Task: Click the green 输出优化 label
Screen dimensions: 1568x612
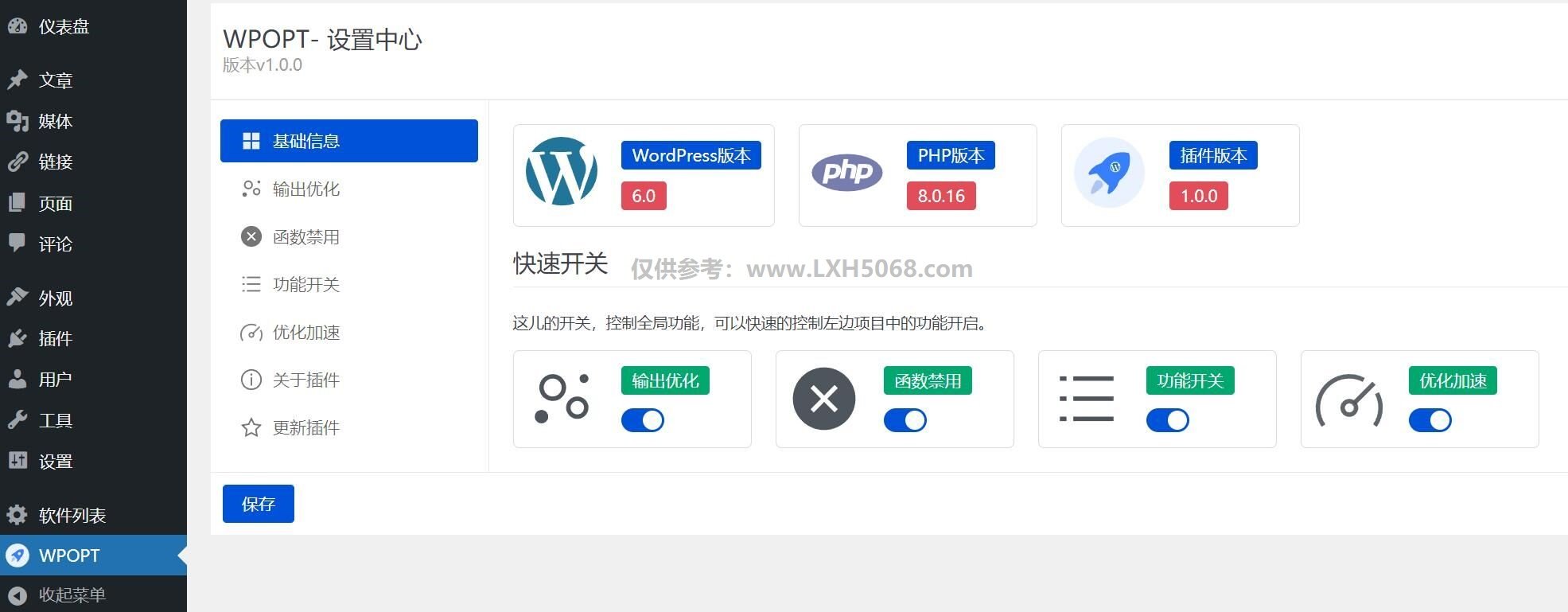Action: pyautogui.click(x=665, y=380)
